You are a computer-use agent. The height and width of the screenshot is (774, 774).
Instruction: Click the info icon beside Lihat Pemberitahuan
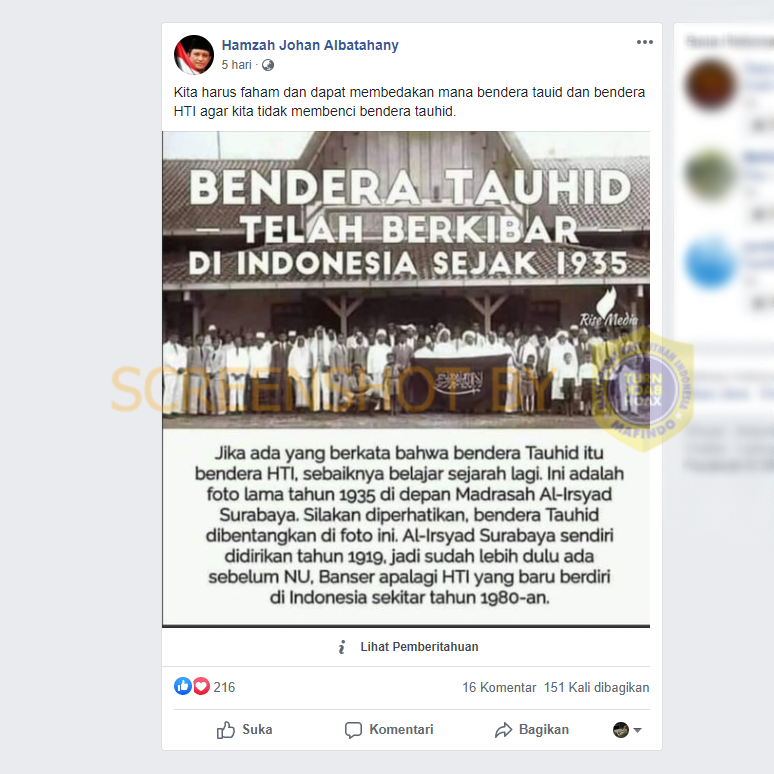[x=342, y=647]
